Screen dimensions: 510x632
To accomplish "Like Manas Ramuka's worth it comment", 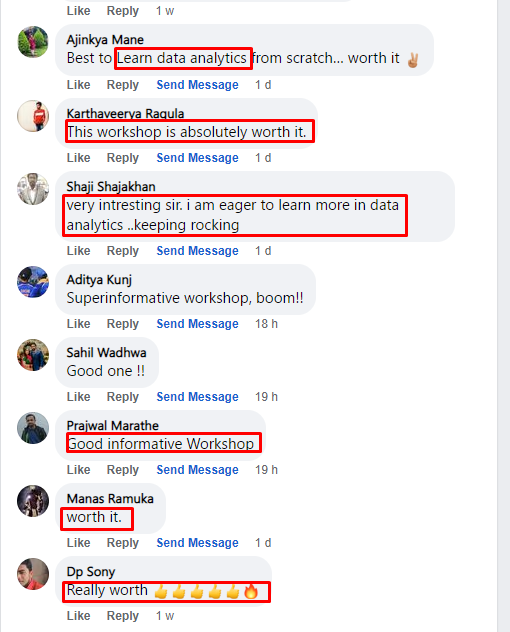I will (x=79, y=543).
